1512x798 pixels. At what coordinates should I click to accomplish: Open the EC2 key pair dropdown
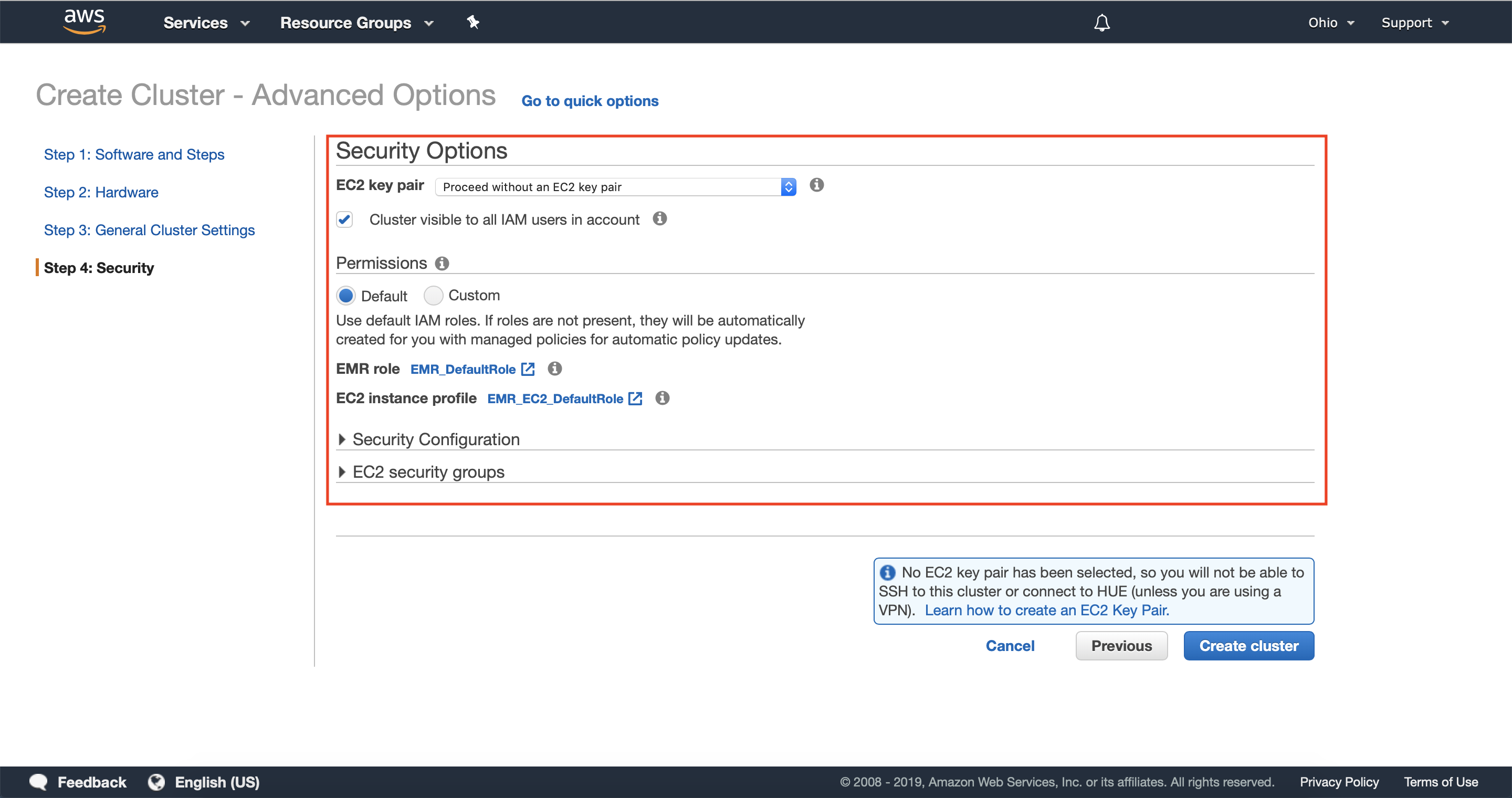point(615,186)
